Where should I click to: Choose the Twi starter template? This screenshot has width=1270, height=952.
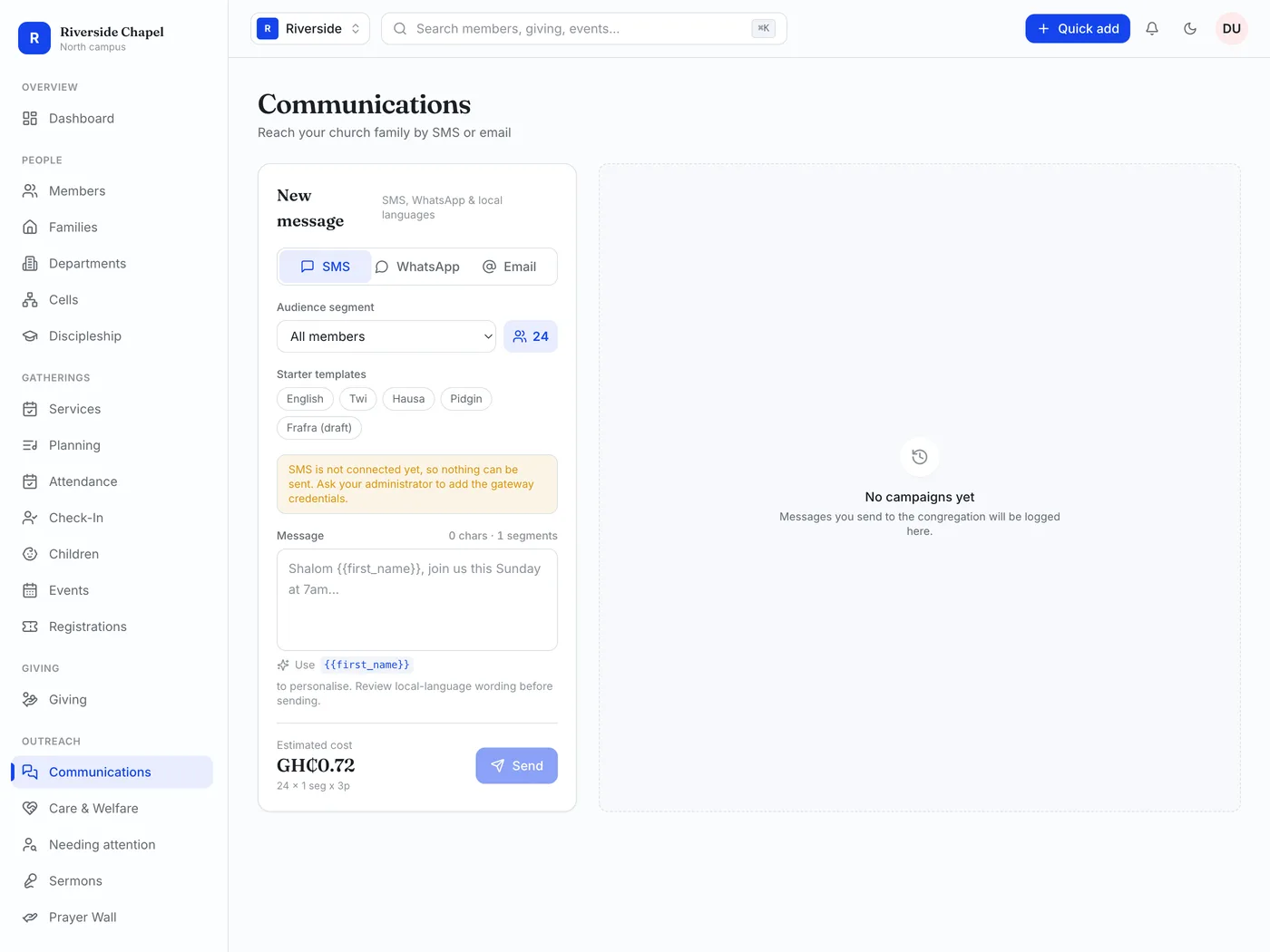coord(358,399)
